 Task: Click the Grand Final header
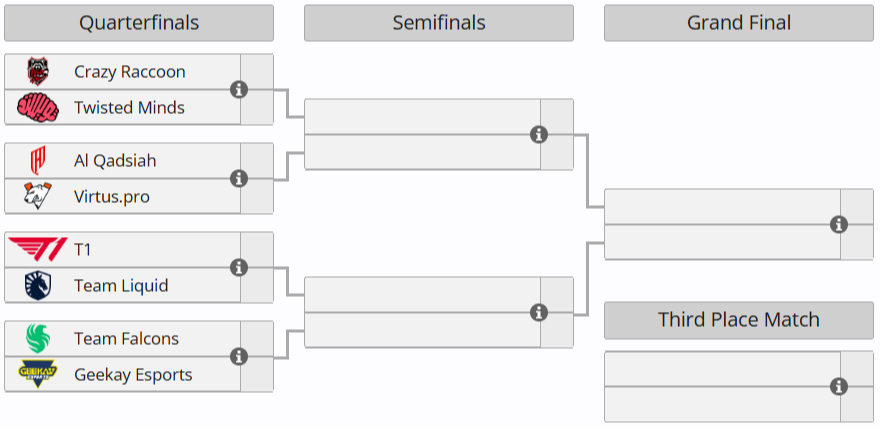[739, 23]
